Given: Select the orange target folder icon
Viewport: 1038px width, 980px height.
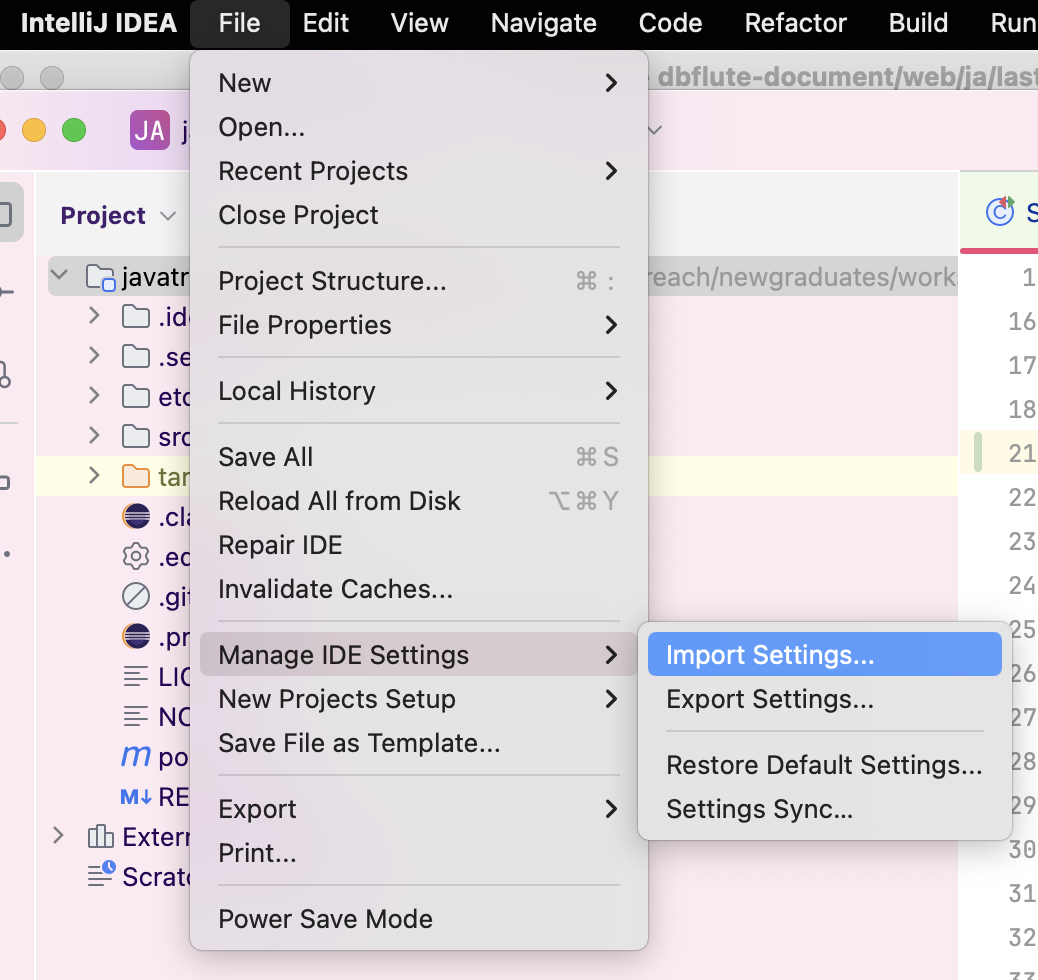Looking at the screenshot, I should tap(136, 476).
